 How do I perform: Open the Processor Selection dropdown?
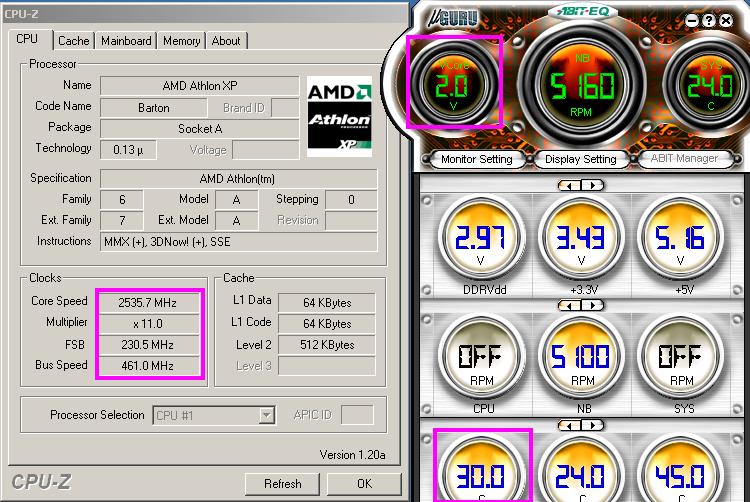(266, 415)
